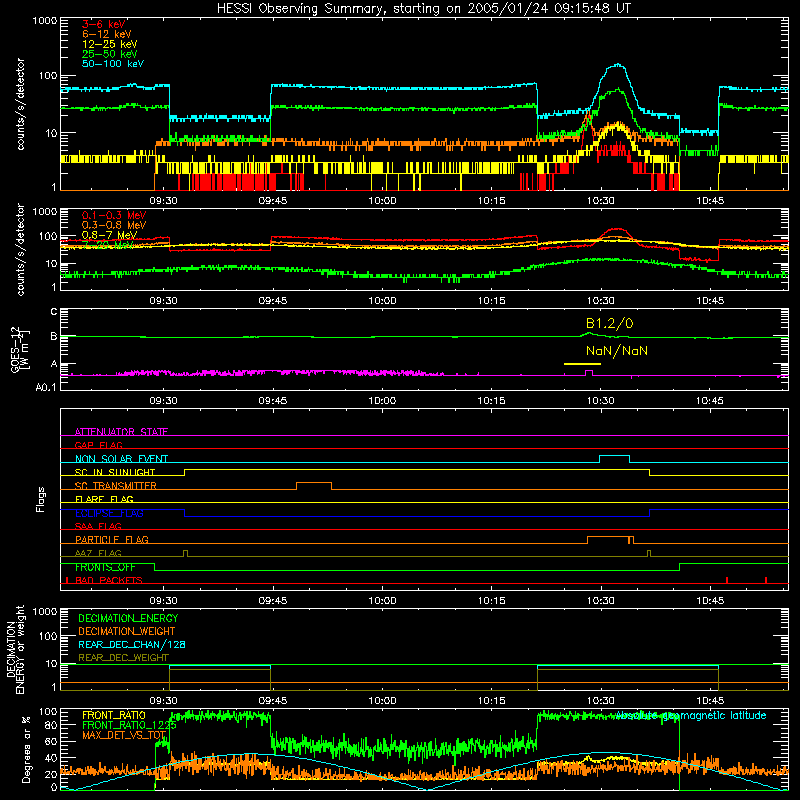Viewport: 800px width, 800px height.
Task: Click the Degrees or % axis title
Action: [x=26, y=749]
